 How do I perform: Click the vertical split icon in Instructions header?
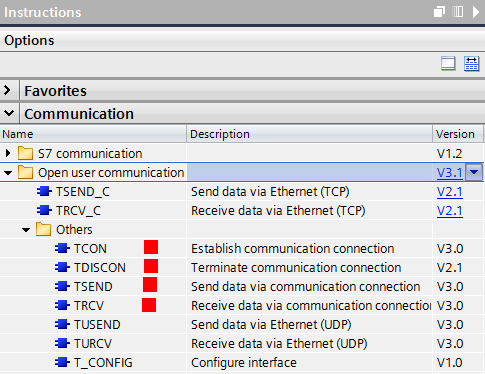[458, 12]
